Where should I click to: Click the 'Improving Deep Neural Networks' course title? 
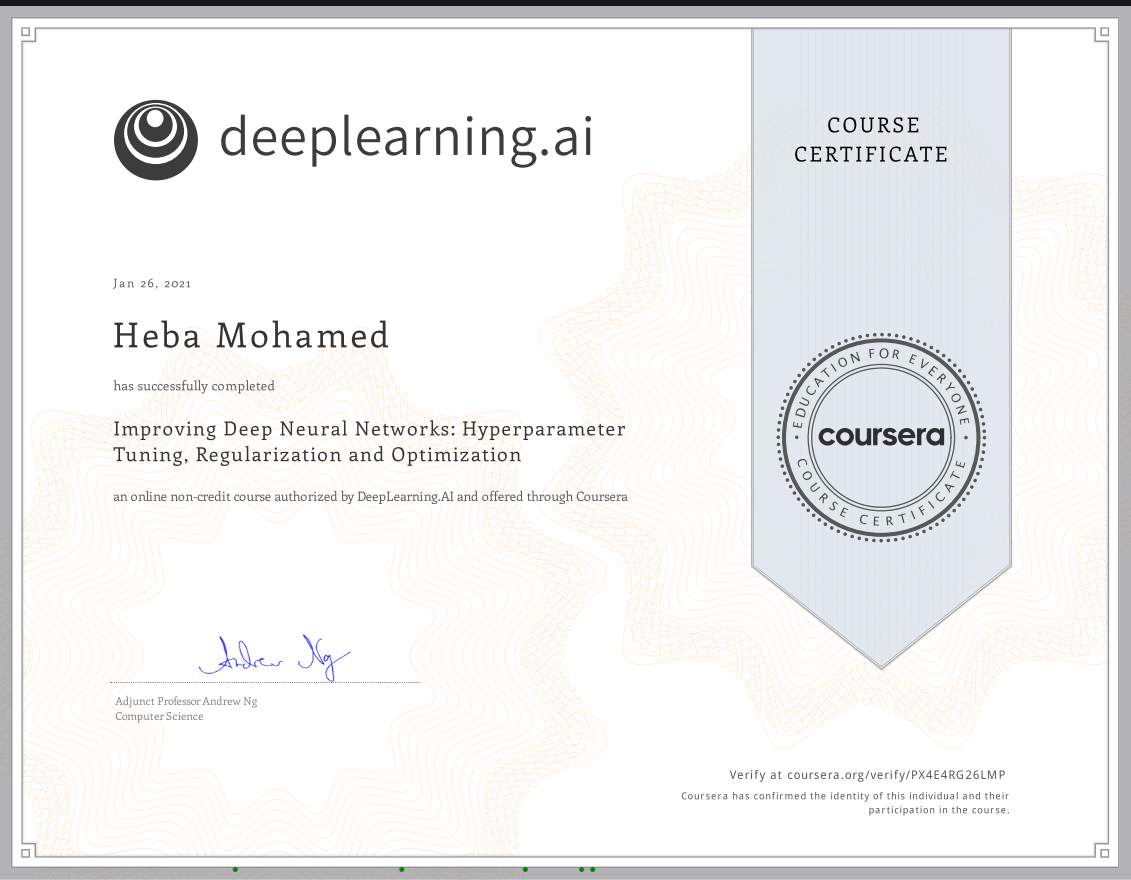point(369,442)
